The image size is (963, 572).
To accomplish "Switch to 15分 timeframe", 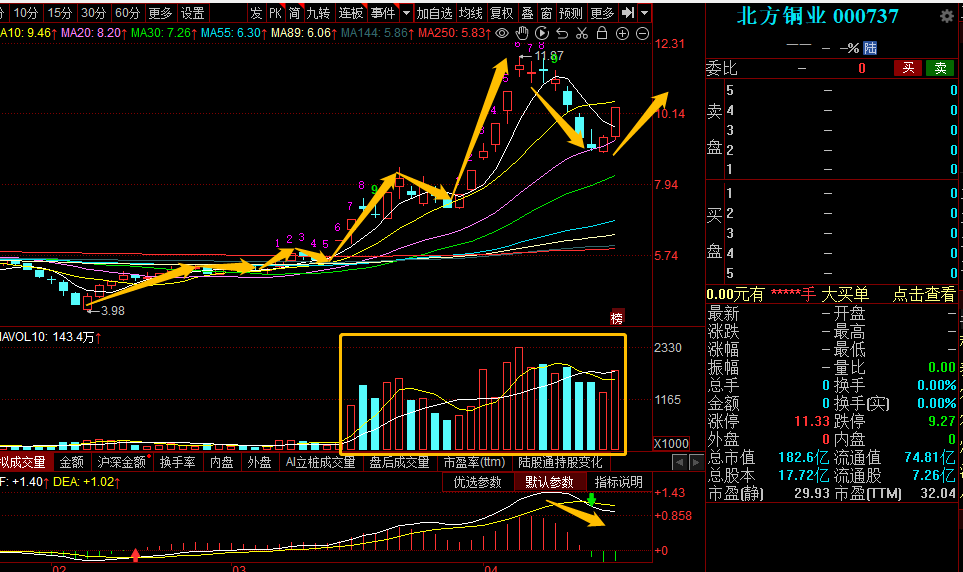I will [x=60, y=12].
